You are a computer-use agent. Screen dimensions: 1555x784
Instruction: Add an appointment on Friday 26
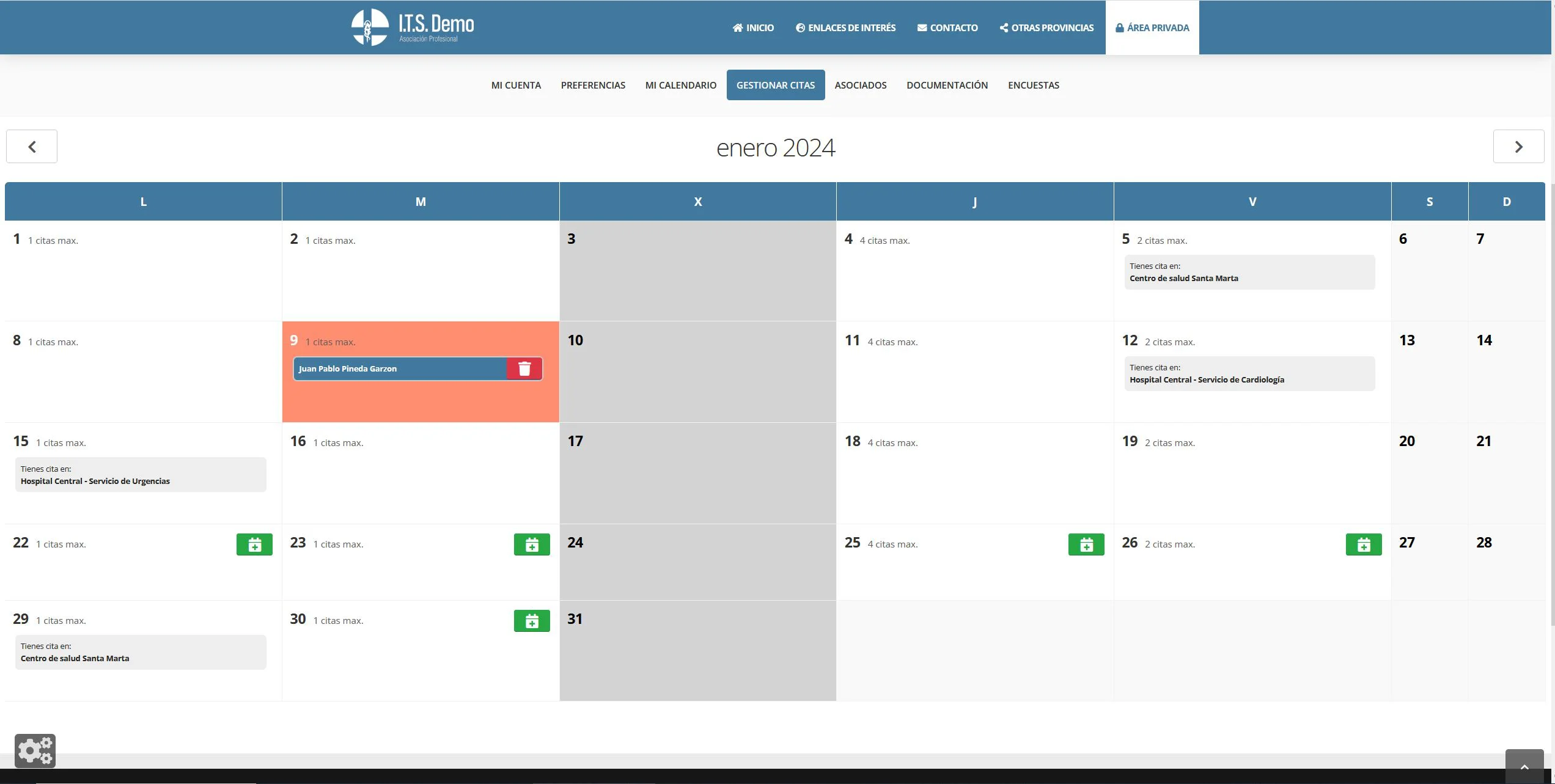1363,544
